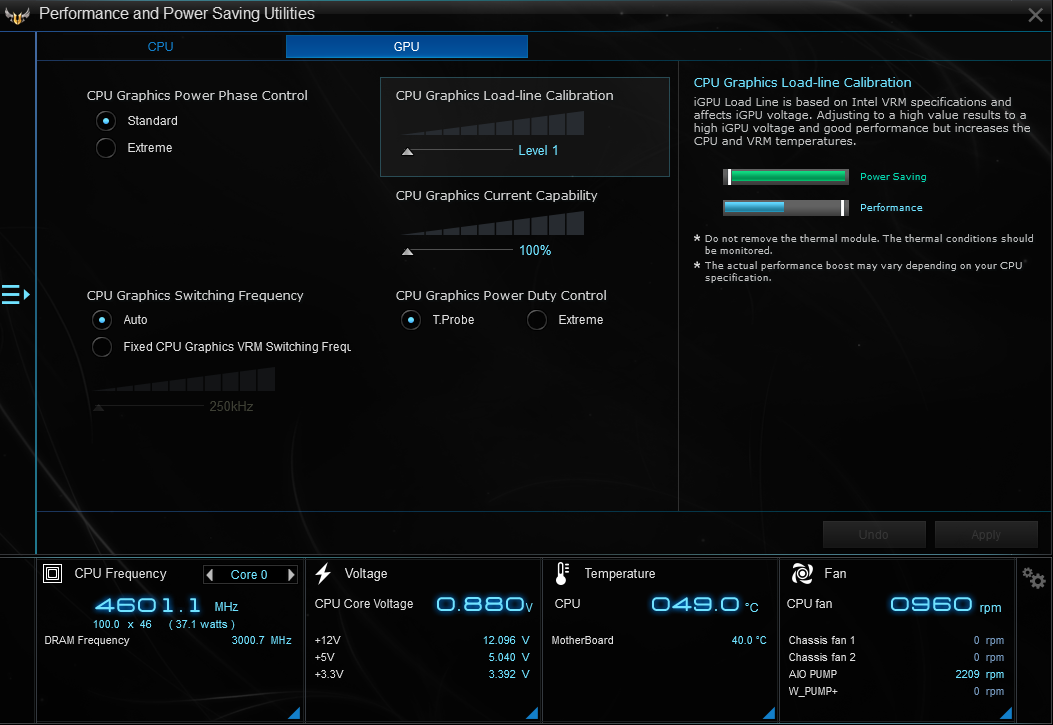The height and width of the screenshot is (725, 1053).
Task: Click the +12V 12.096 V value
Action: (506, 640)
